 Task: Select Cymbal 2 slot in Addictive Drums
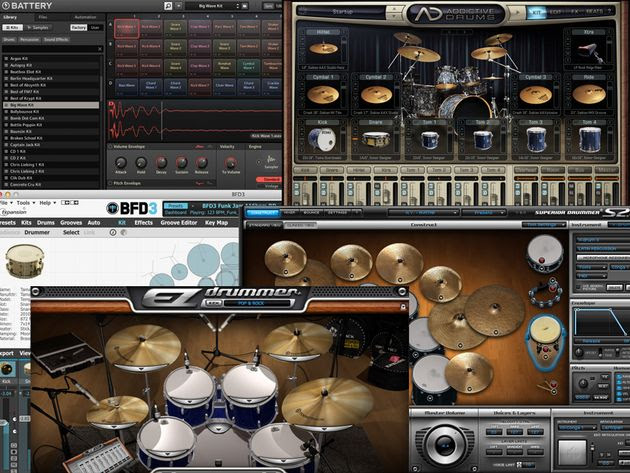tap(376, 94)
